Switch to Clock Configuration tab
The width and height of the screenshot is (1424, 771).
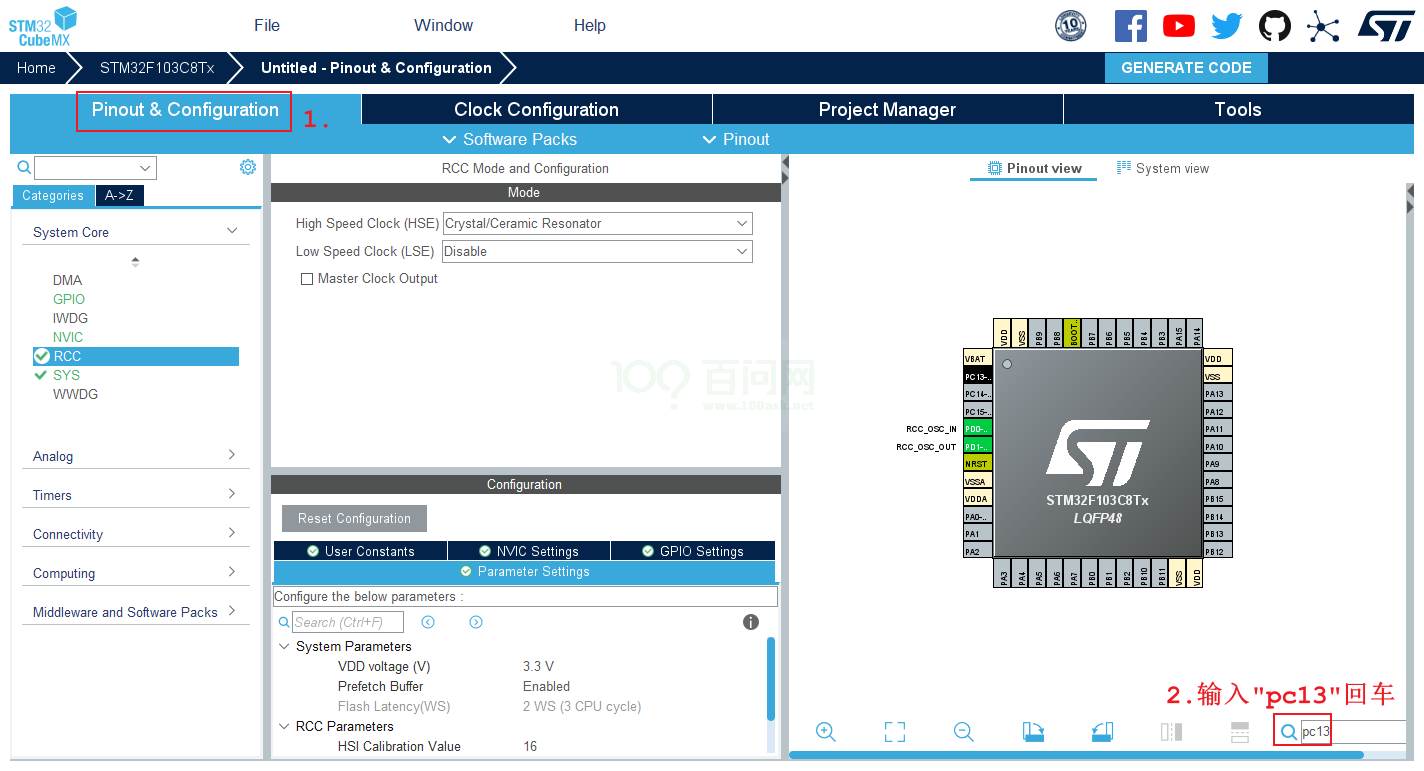[537, 110]
